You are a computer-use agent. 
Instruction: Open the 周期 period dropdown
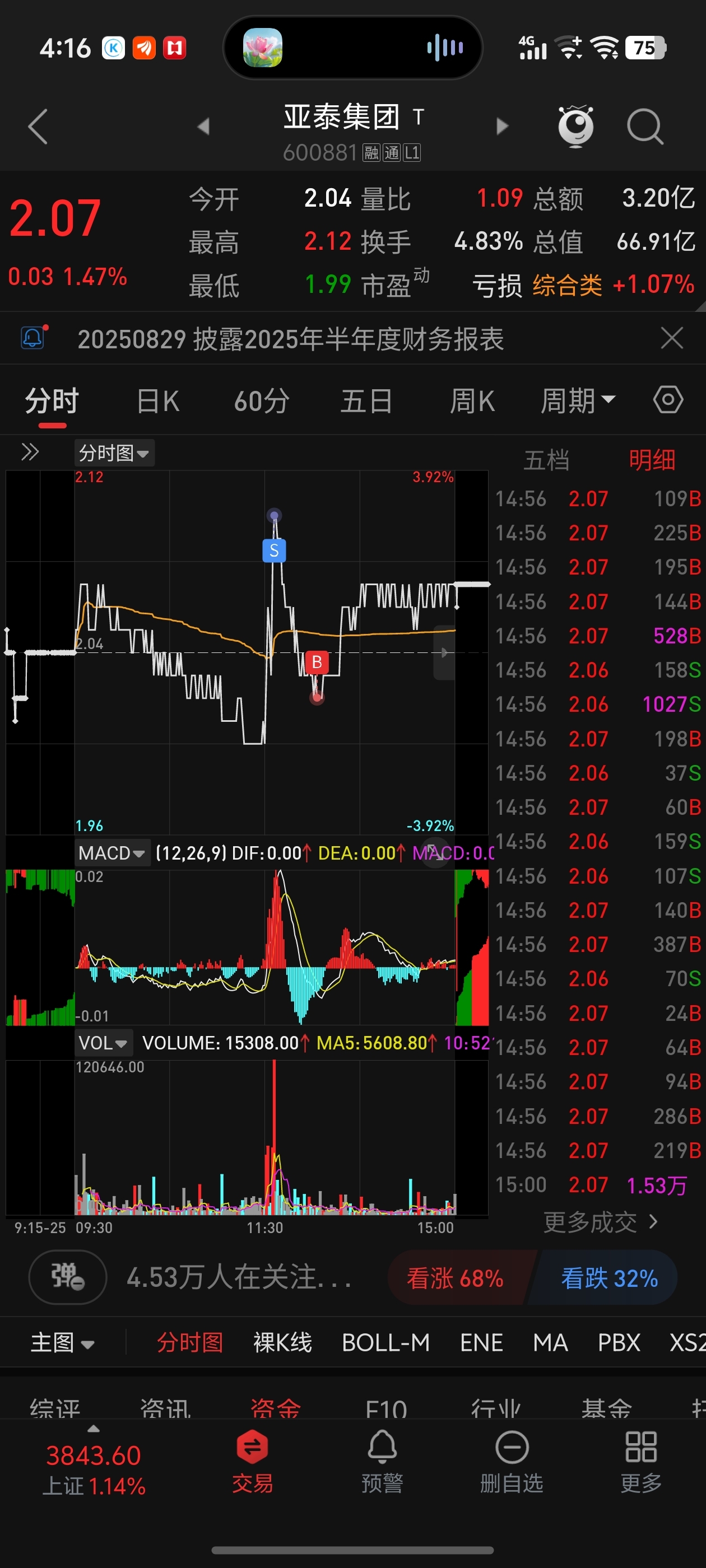[x=578, y=401]
